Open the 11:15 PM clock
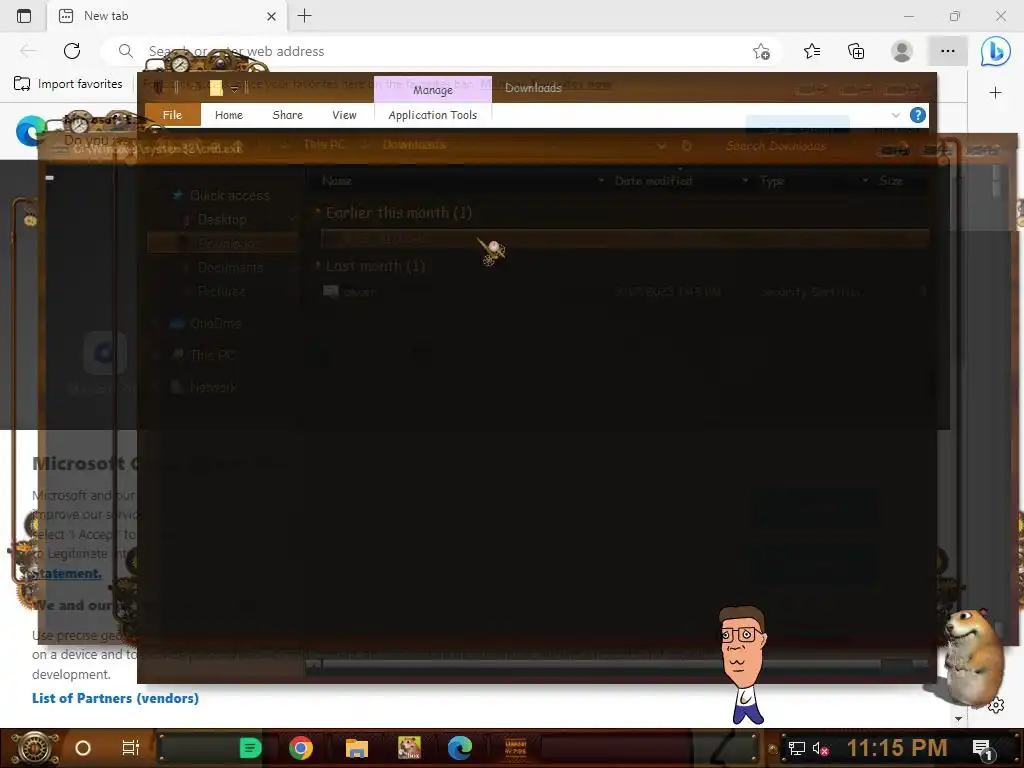 pos(897,748)
